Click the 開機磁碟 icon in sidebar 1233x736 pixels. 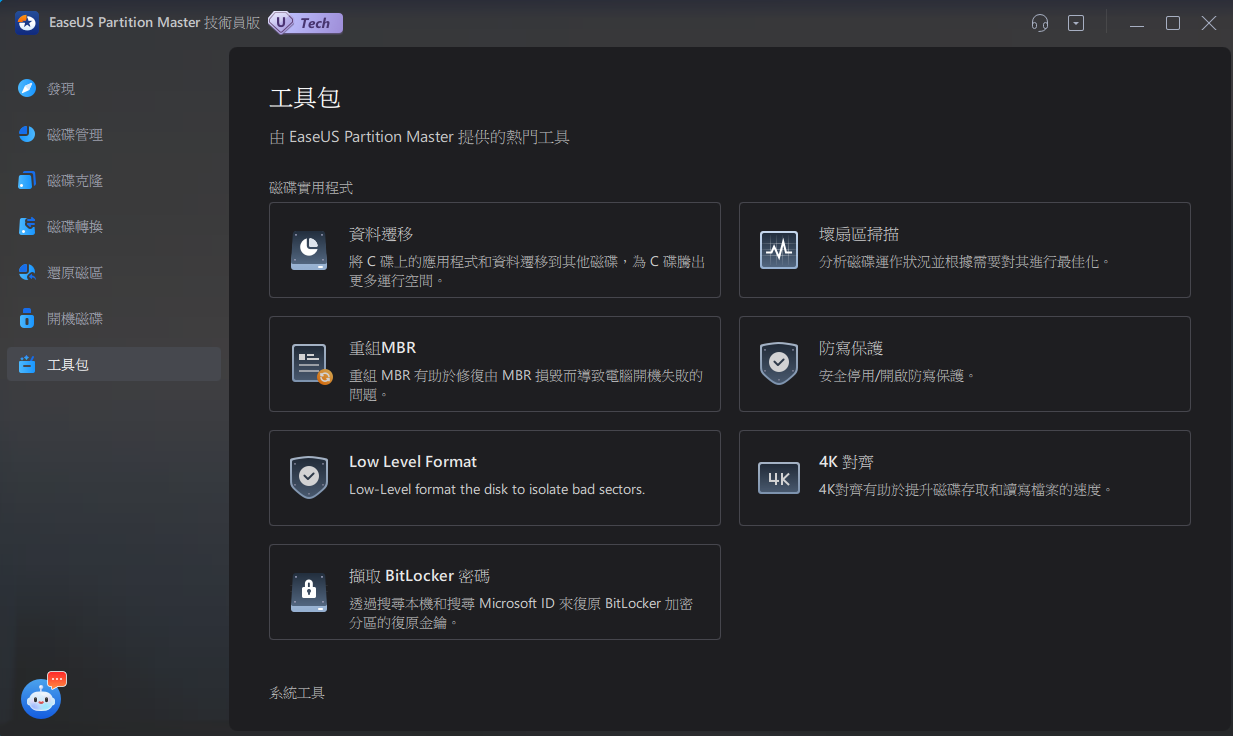click(x=28, y=319)
